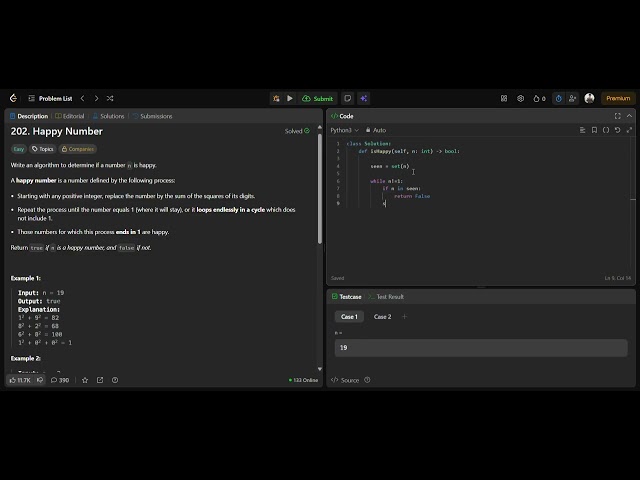
Task: Open the settings gear icon
Action: [520, 98]
